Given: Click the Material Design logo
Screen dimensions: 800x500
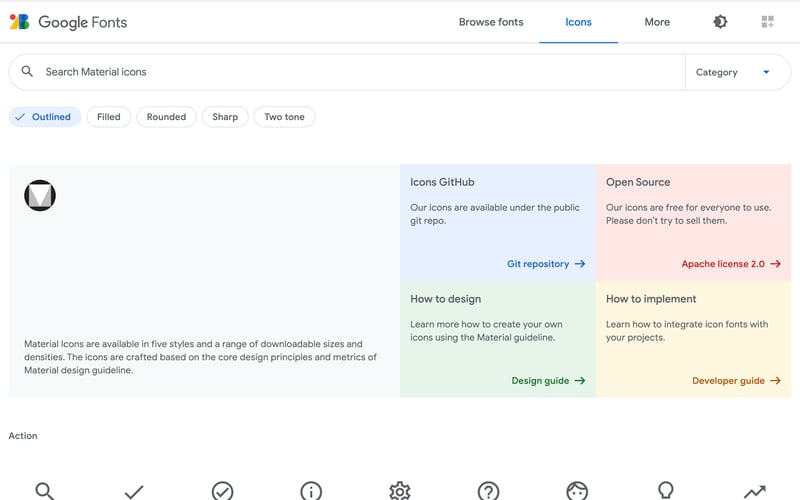Looking at the screenshot, I should [40, 195].
